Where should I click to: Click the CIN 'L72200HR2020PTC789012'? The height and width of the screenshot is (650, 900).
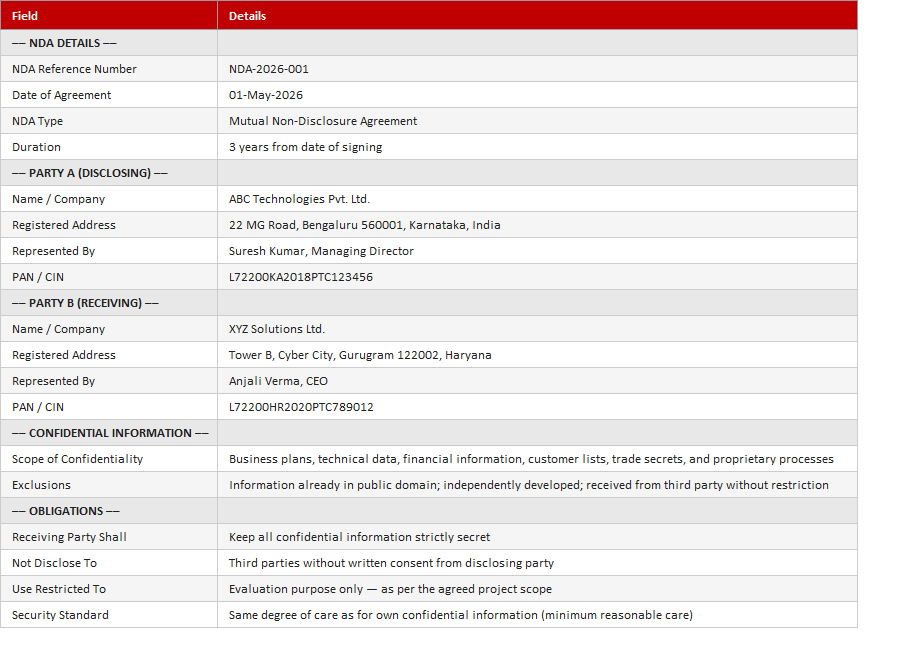click(x=301, y=407)
